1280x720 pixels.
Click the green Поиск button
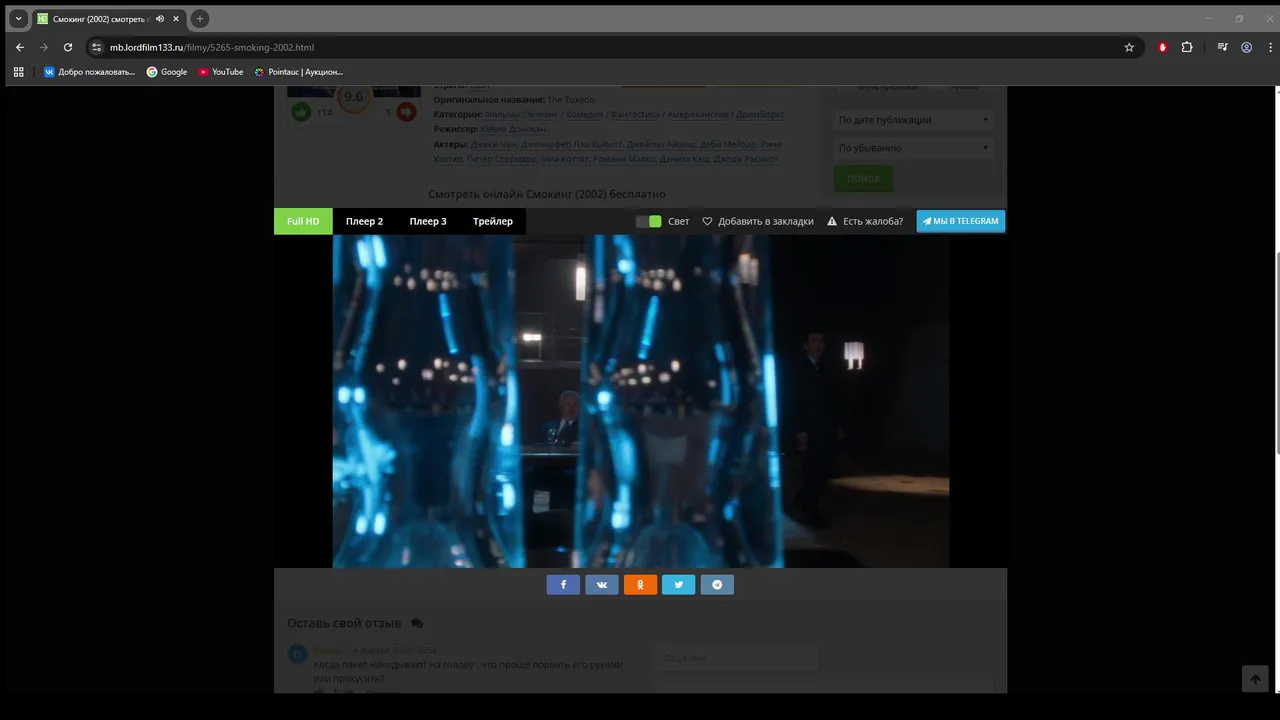click(863, 178)
